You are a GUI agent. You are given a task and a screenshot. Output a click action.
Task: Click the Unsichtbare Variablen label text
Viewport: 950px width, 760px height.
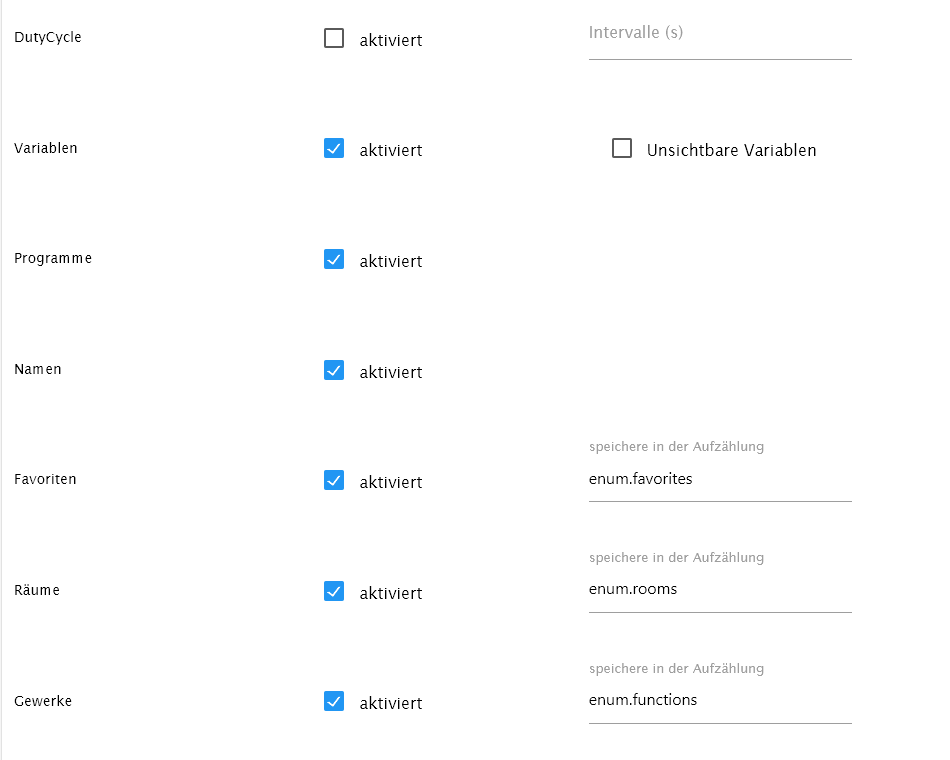(731, 150)
